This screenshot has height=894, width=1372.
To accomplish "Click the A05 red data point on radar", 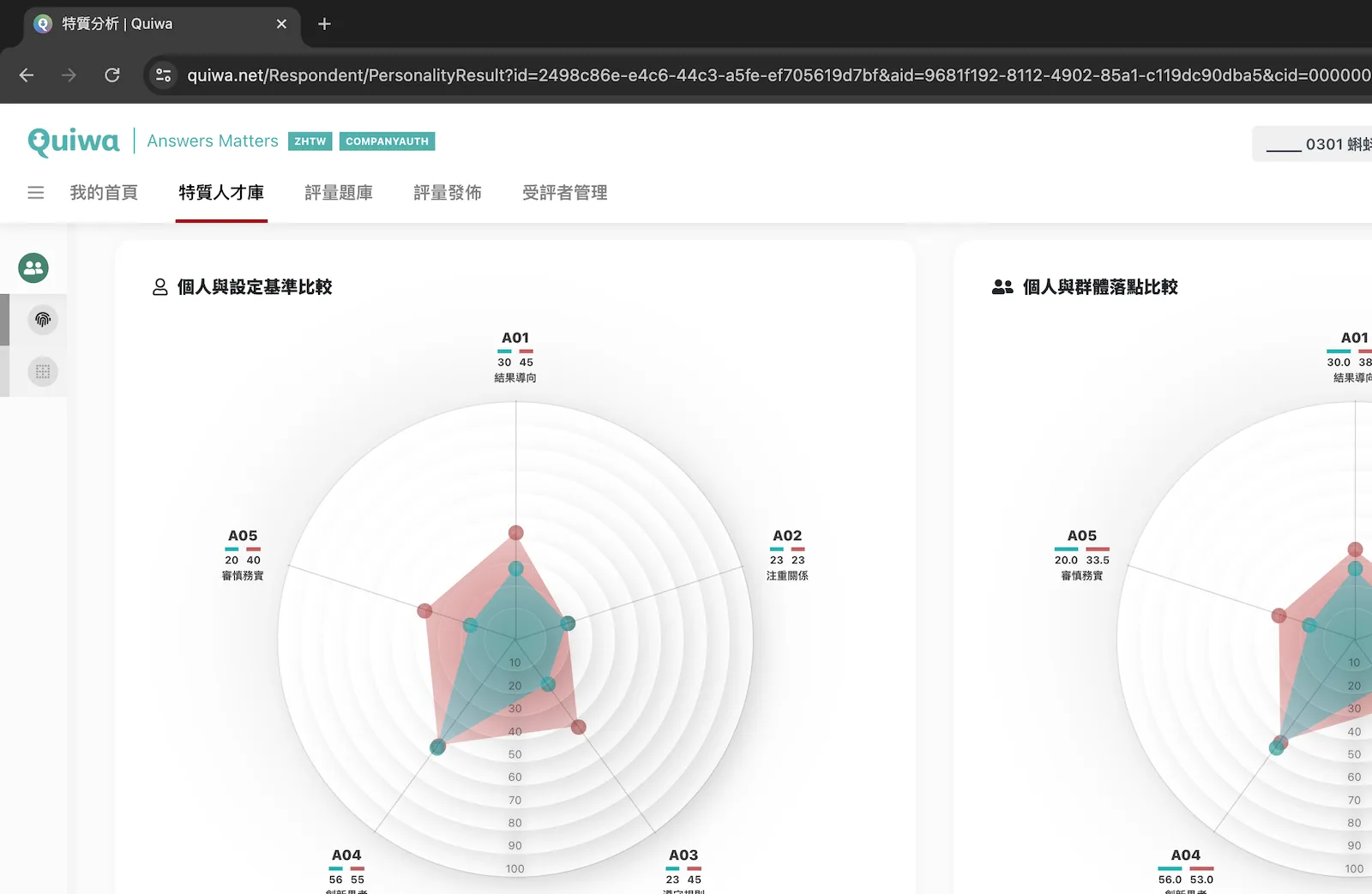I will click(424, 610).
